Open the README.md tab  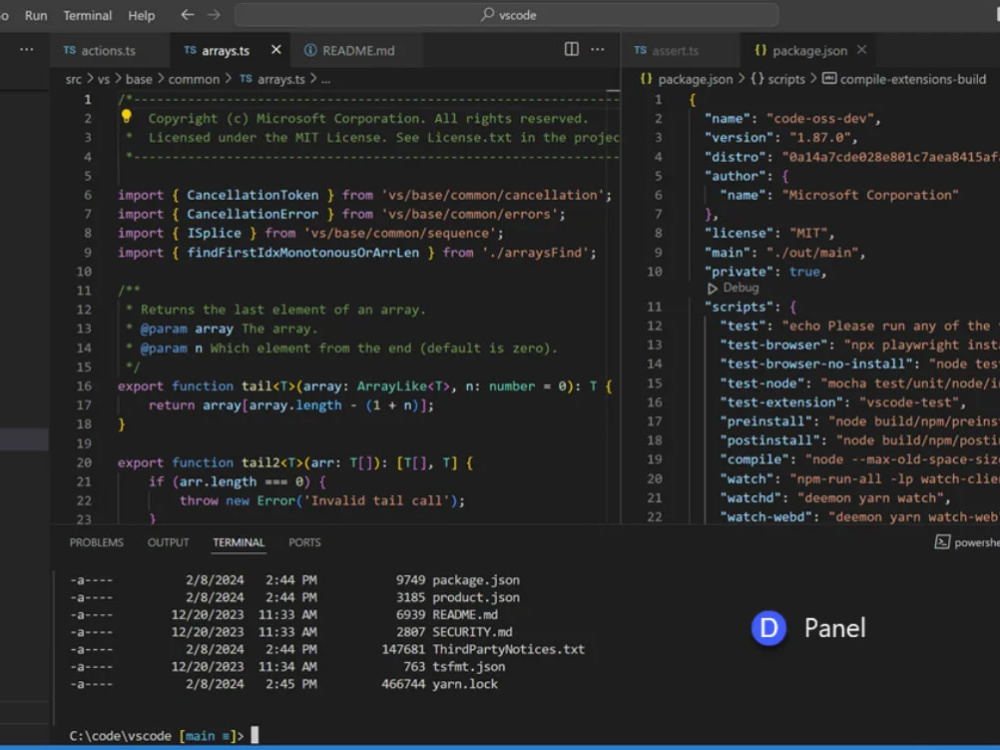358,50
